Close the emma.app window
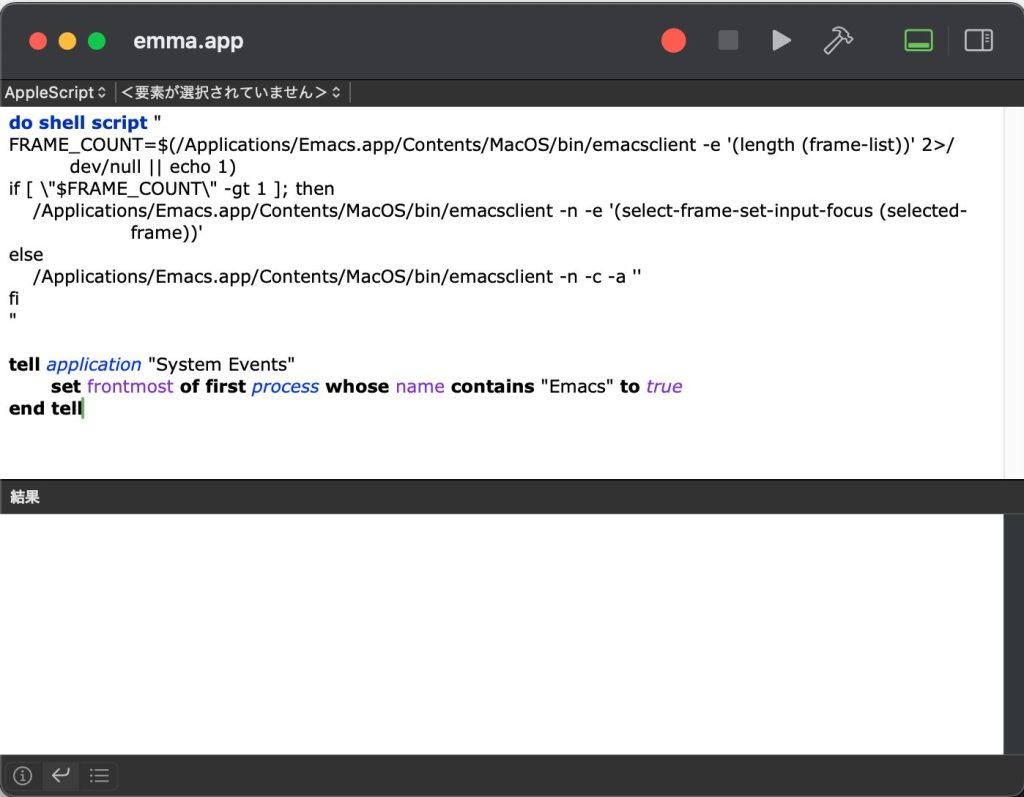This screenshot has height=797, width=1024. tap(38, 41)
